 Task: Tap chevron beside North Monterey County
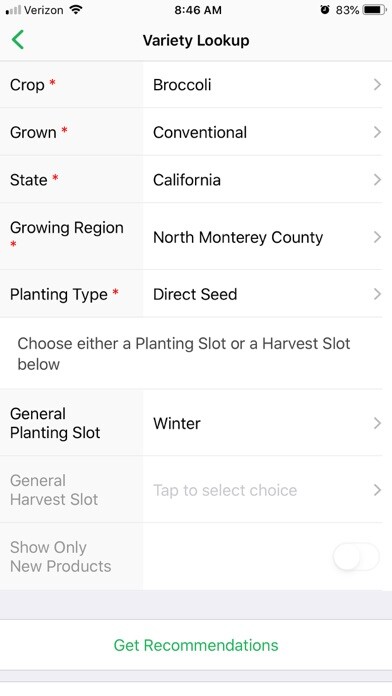point(377,237)
